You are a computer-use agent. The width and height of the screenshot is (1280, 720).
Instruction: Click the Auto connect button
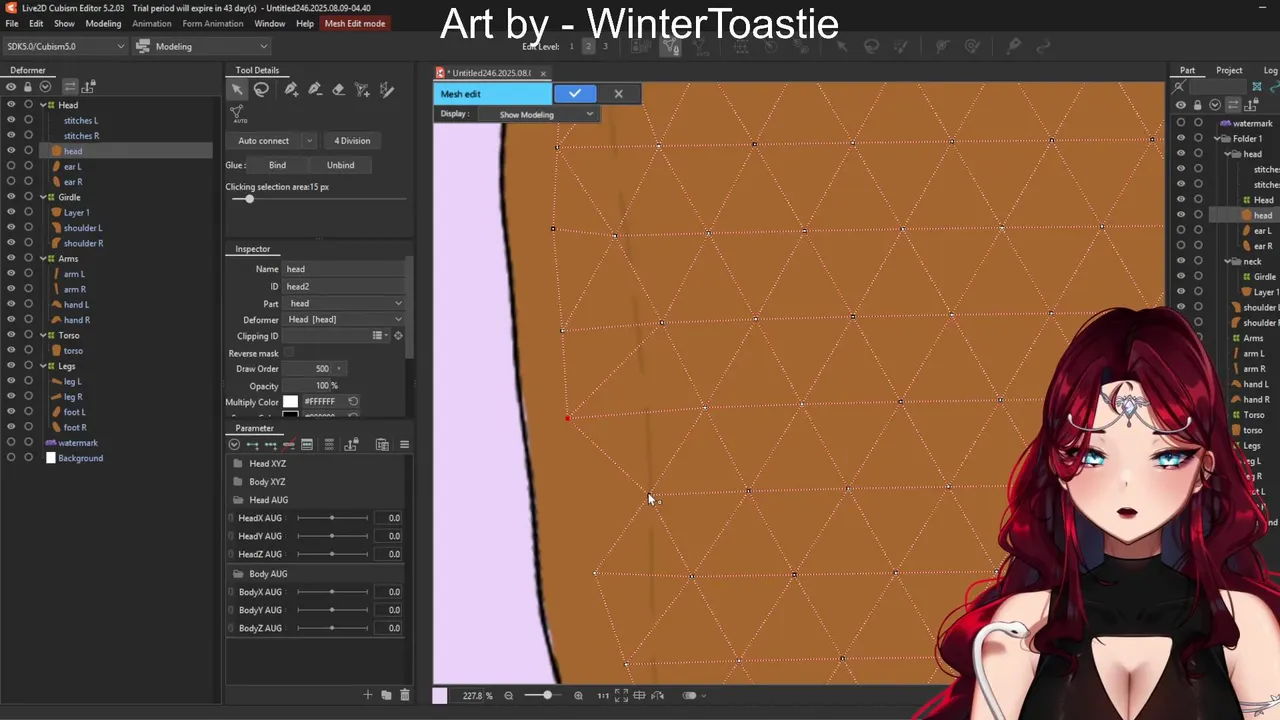(x=263, y=141)
